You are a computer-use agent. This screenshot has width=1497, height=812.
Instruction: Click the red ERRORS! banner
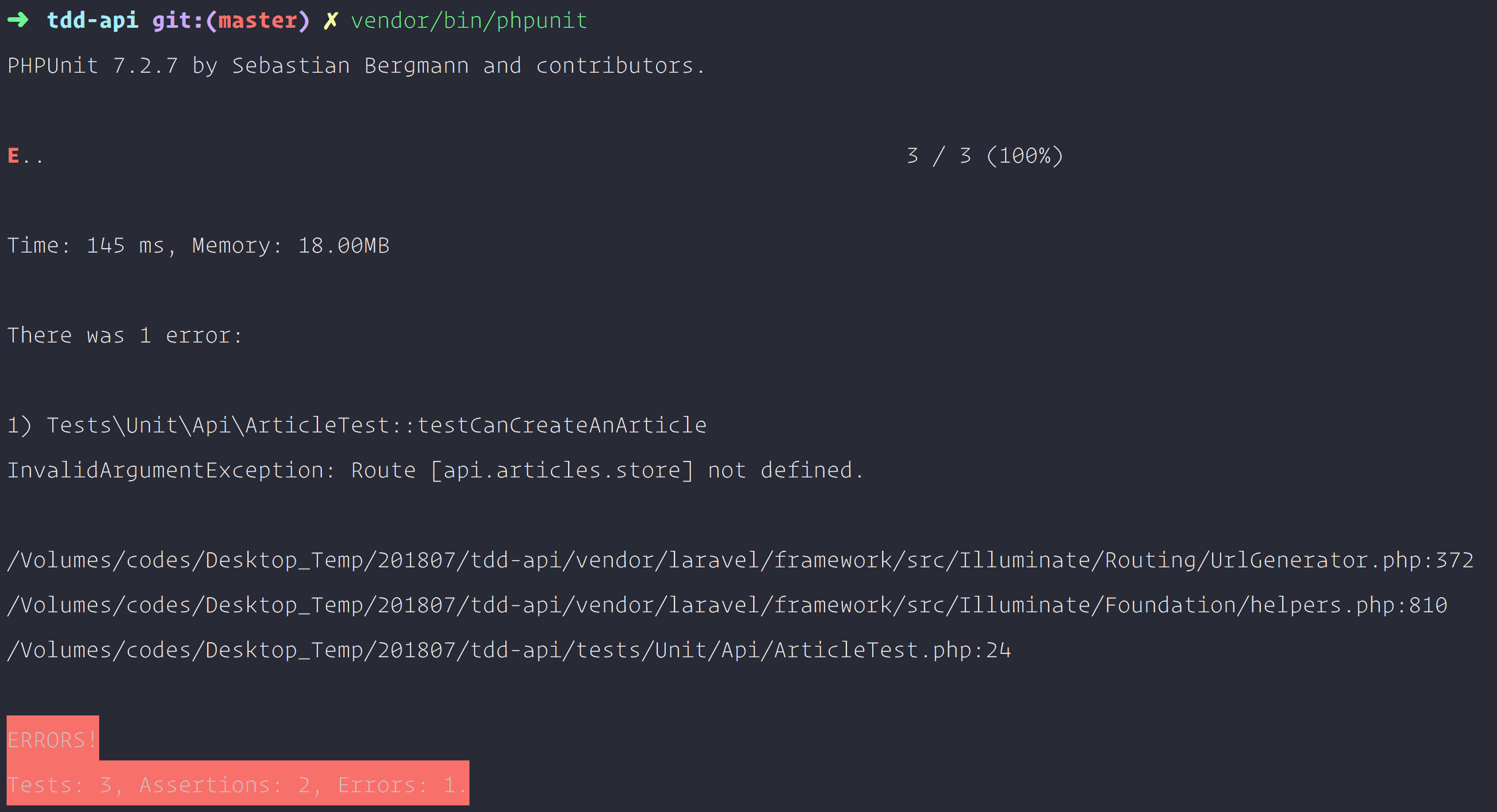coord(52,740)
